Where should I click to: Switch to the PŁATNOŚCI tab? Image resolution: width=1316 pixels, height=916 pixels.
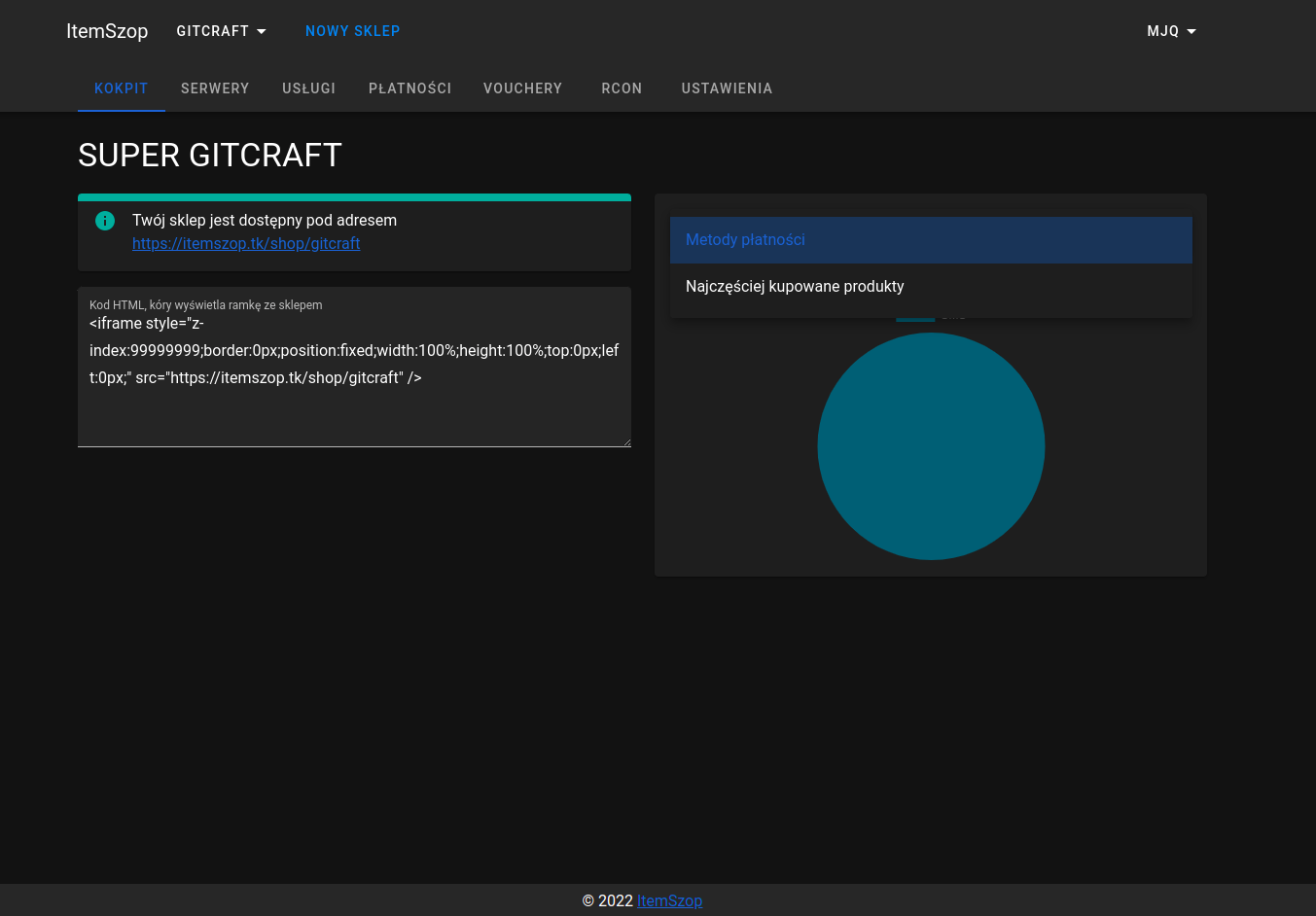coord(409,88)
